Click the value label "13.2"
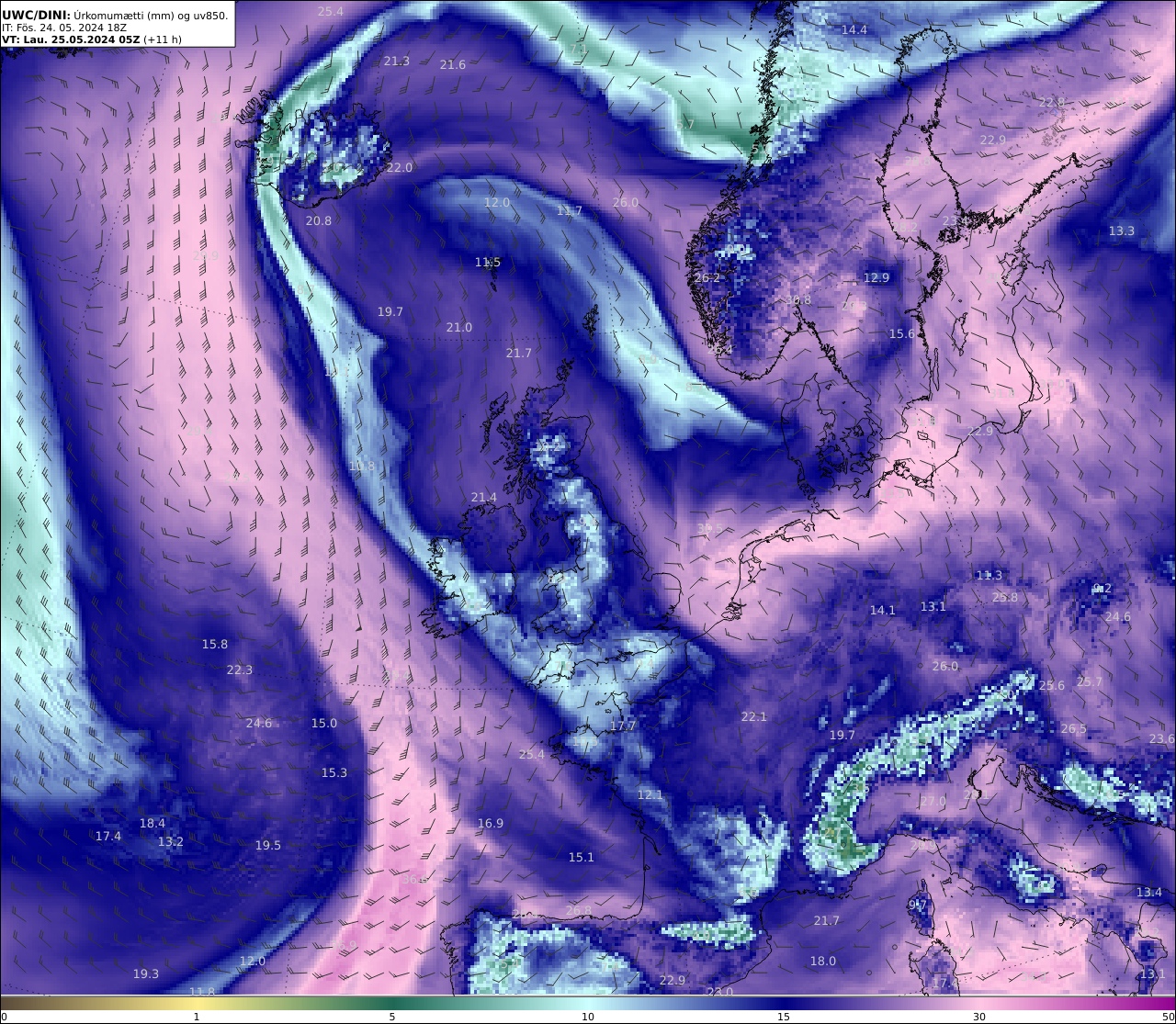This screenshot has width=1176, height=1024. point(171,842)
